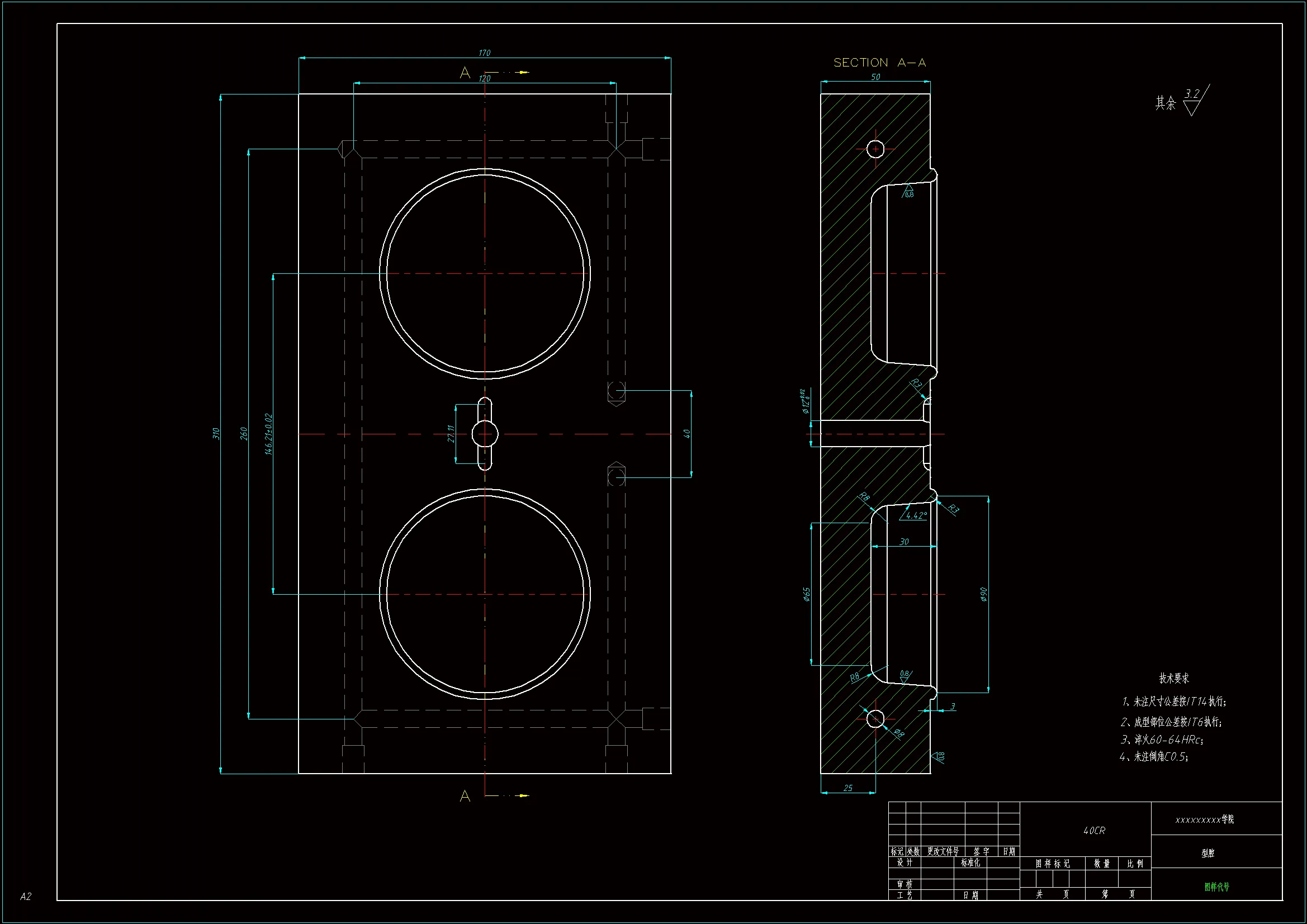
Task: Select the 170 width dimension text
Action: [x=485, y=53]
